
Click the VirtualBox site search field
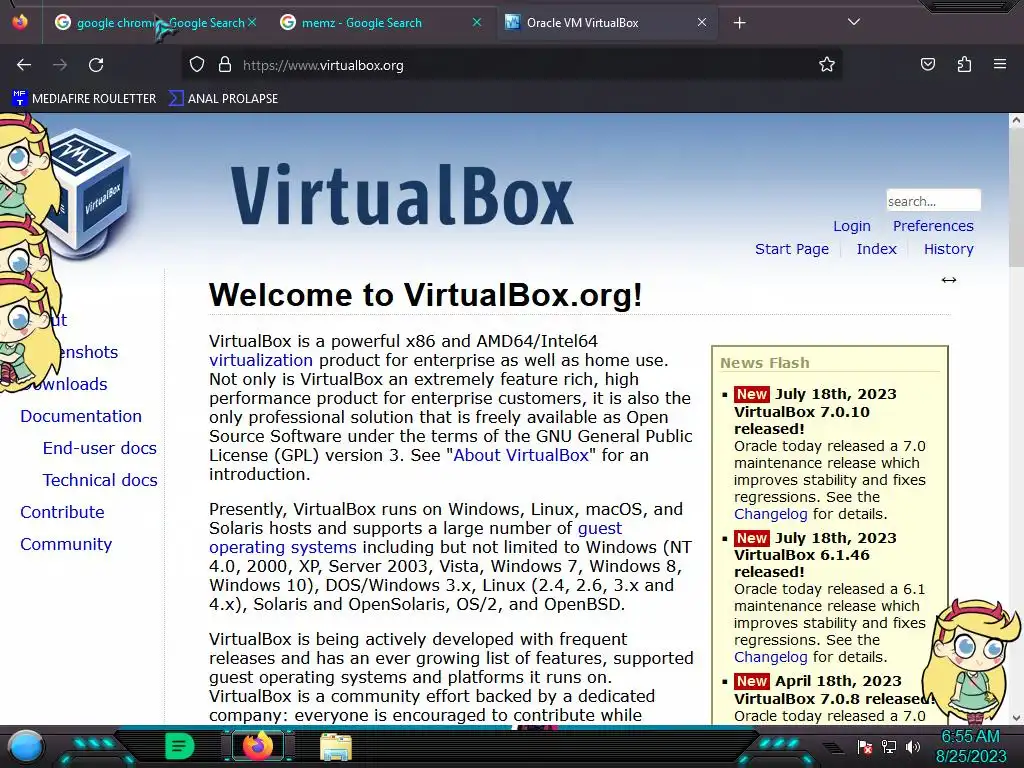pos(933,200)
